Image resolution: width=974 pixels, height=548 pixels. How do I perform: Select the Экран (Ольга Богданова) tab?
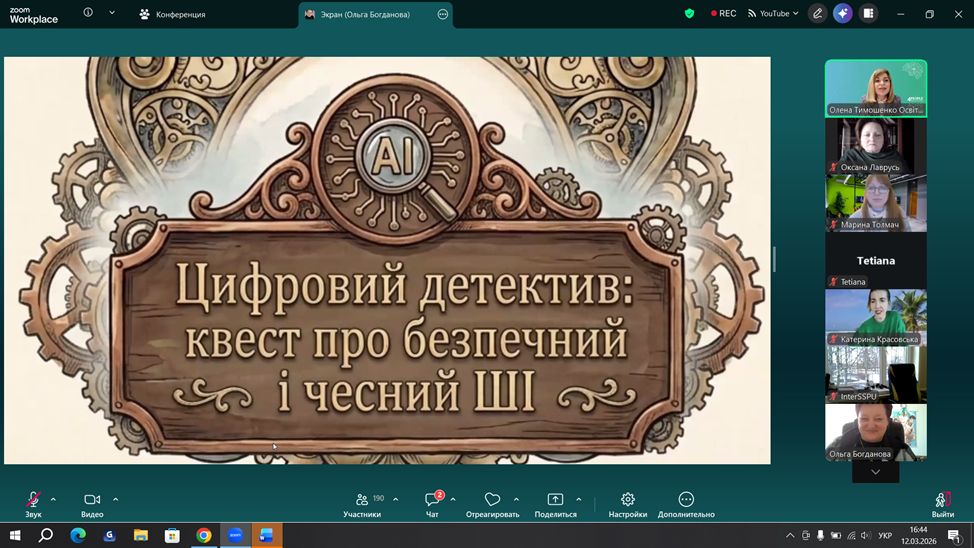click(x=365, y=14)
